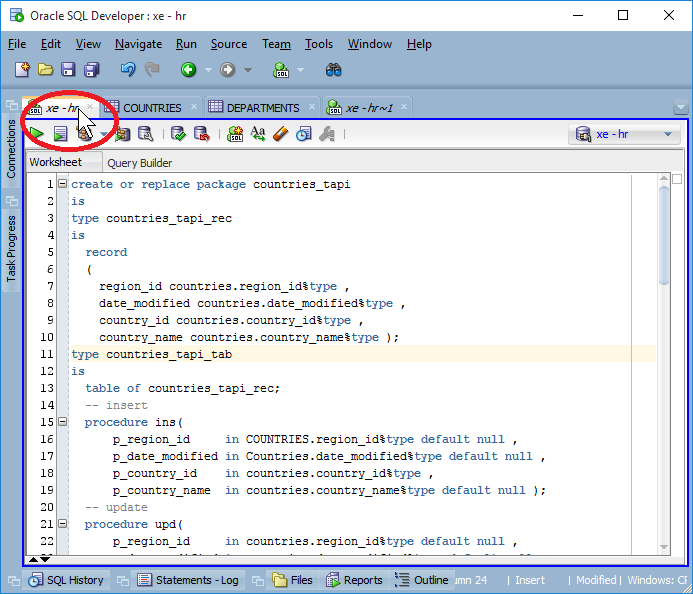693x594 pixels.
Task: Open the tab list dropdown arrow
Action: coord(680,108)
